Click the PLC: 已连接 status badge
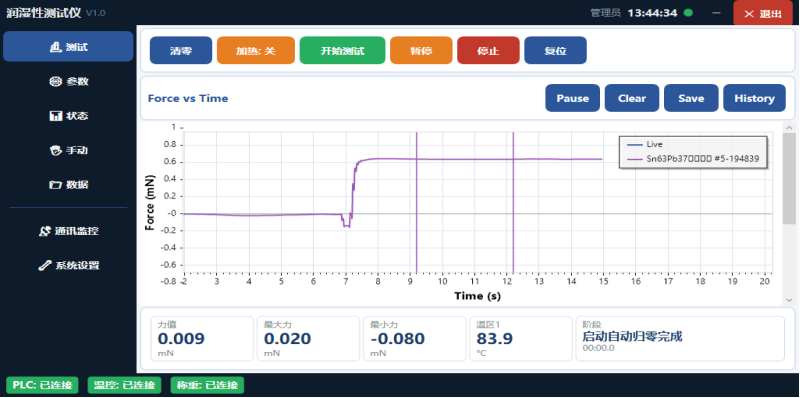Viewport: 800px width, 398px height. (x=42, y=385)
